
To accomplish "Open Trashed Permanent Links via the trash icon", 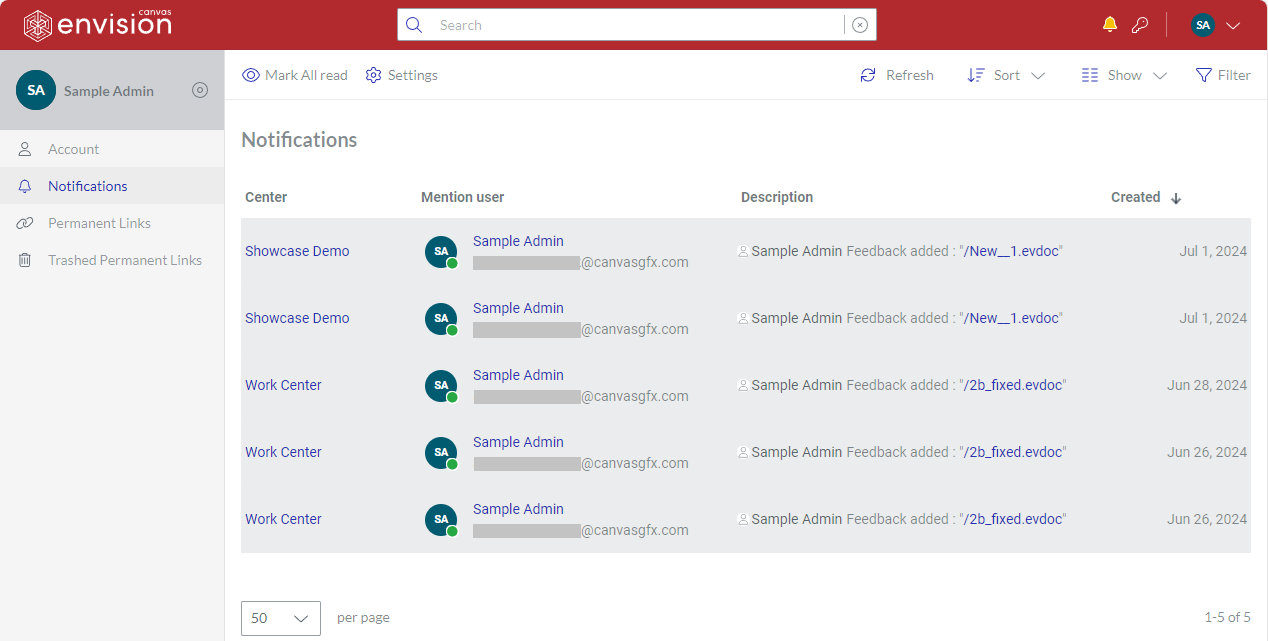I will (x=24, y=259).
